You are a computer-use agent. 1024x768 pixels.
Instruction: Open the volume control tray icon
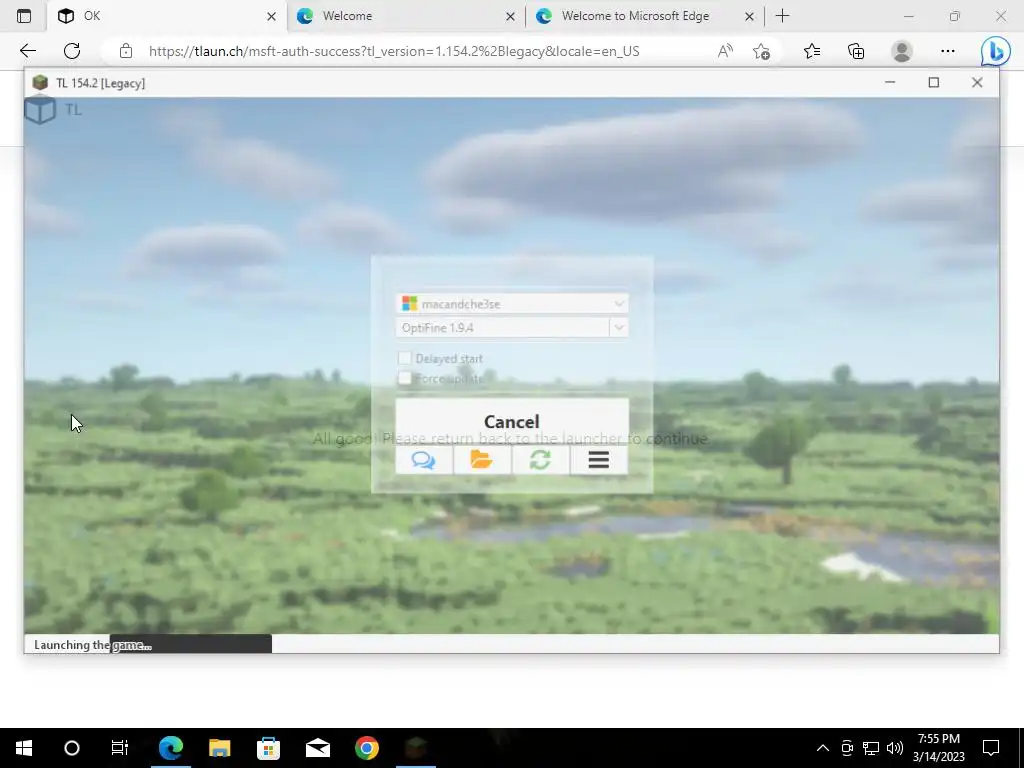coord(895,748)
